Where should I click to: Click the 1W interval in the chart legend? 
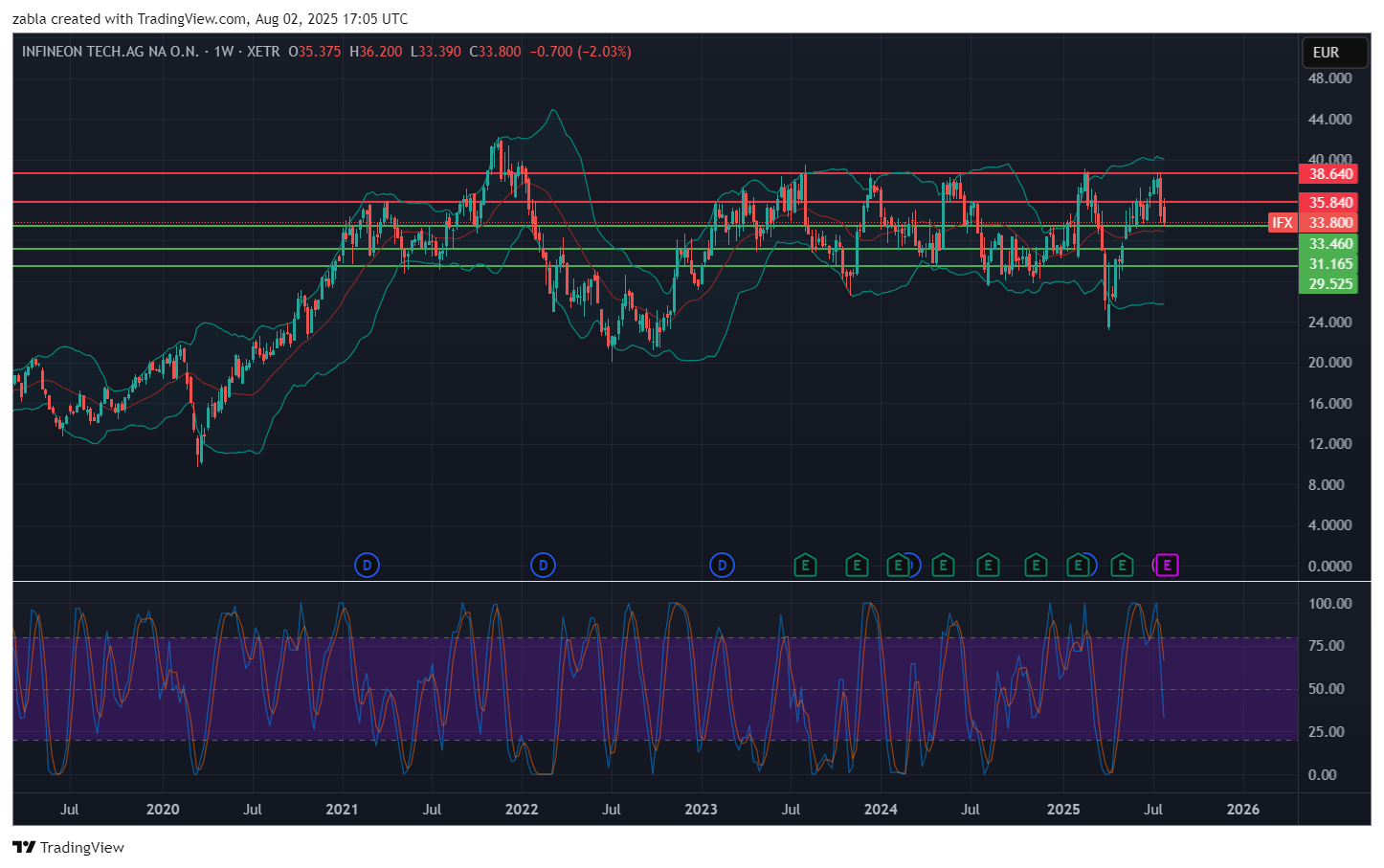click(x=224, y=52)
